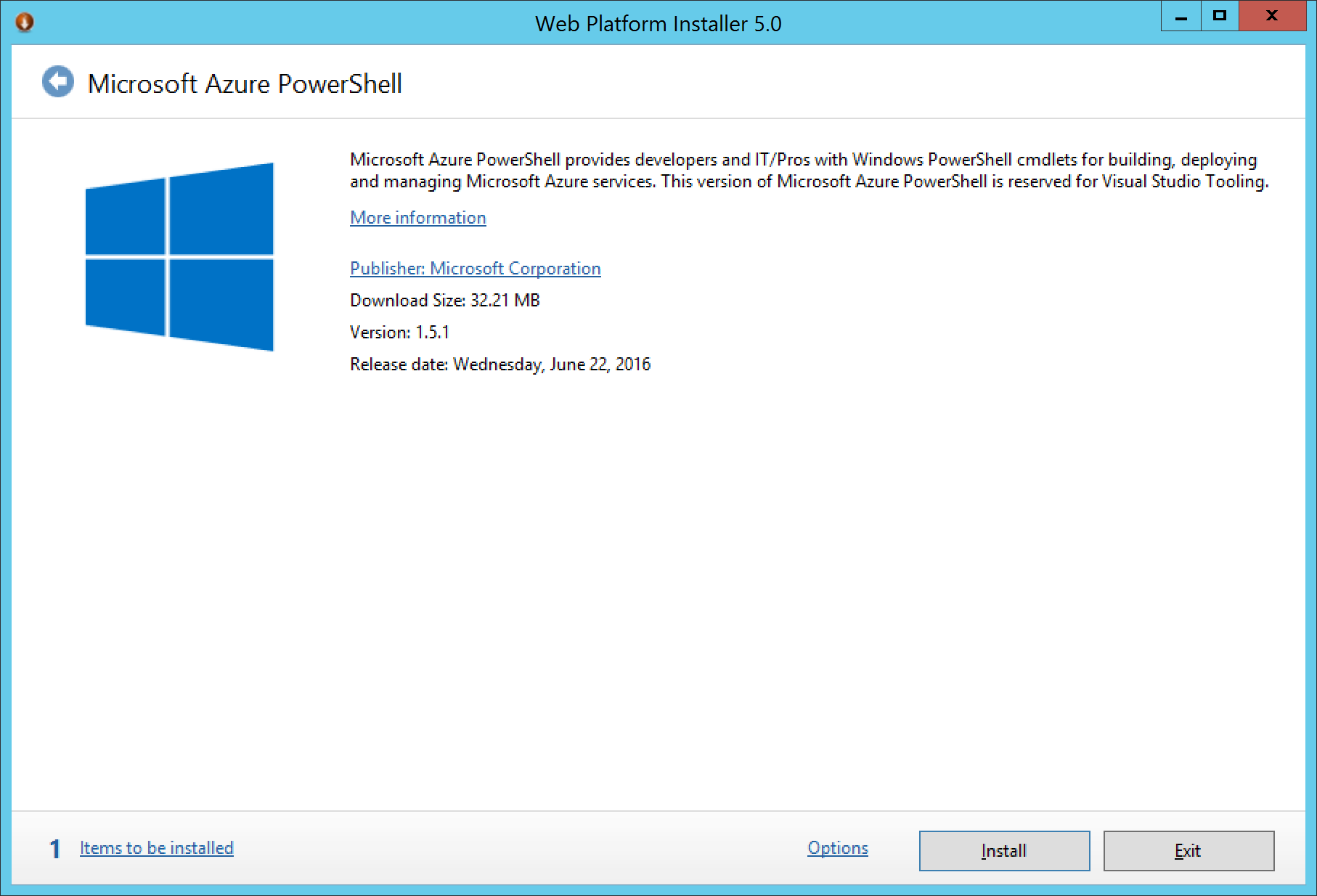This screenshot has height=896, width=1317.
Task: Maximize the Web Platform Installer window
Action: 1220,16
